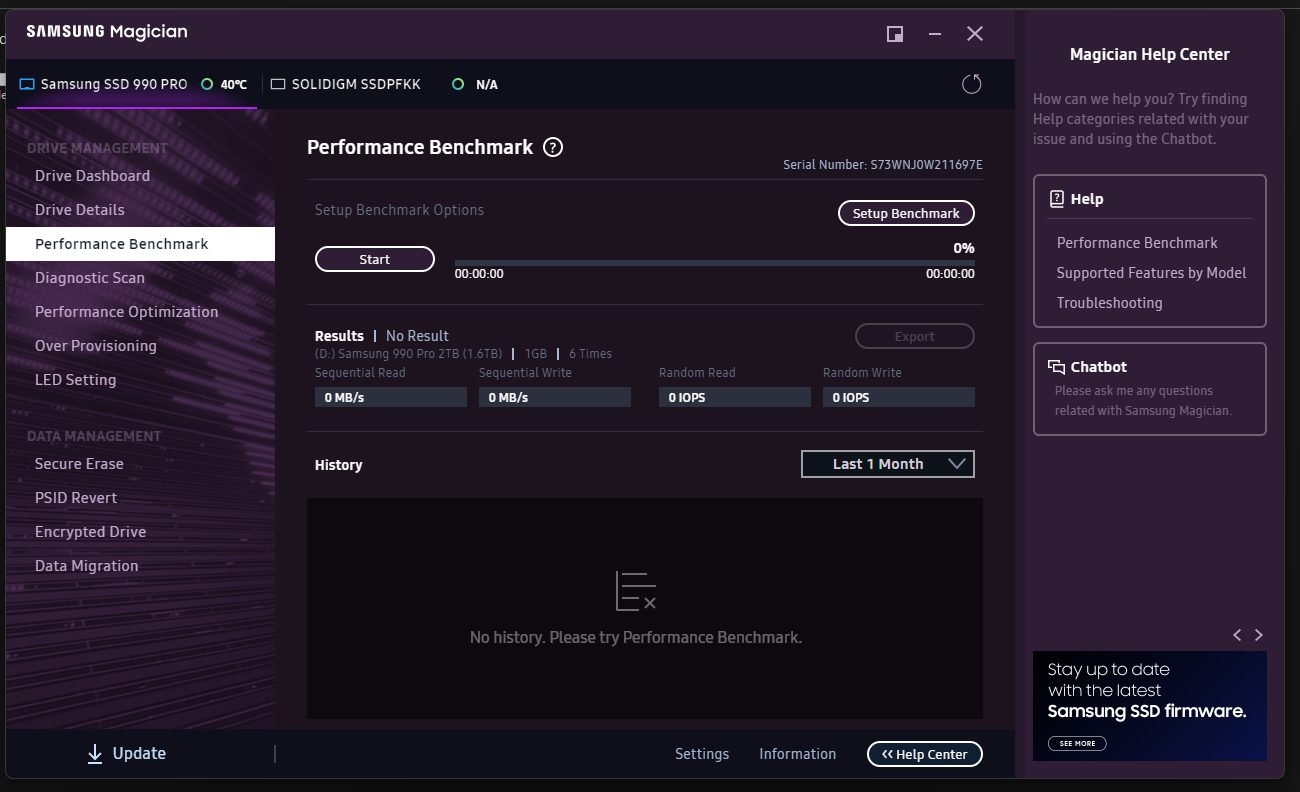The height and width of the screenshot is (792, 1300).
Task: Click the Help book icon
Action: [1056, 199]
